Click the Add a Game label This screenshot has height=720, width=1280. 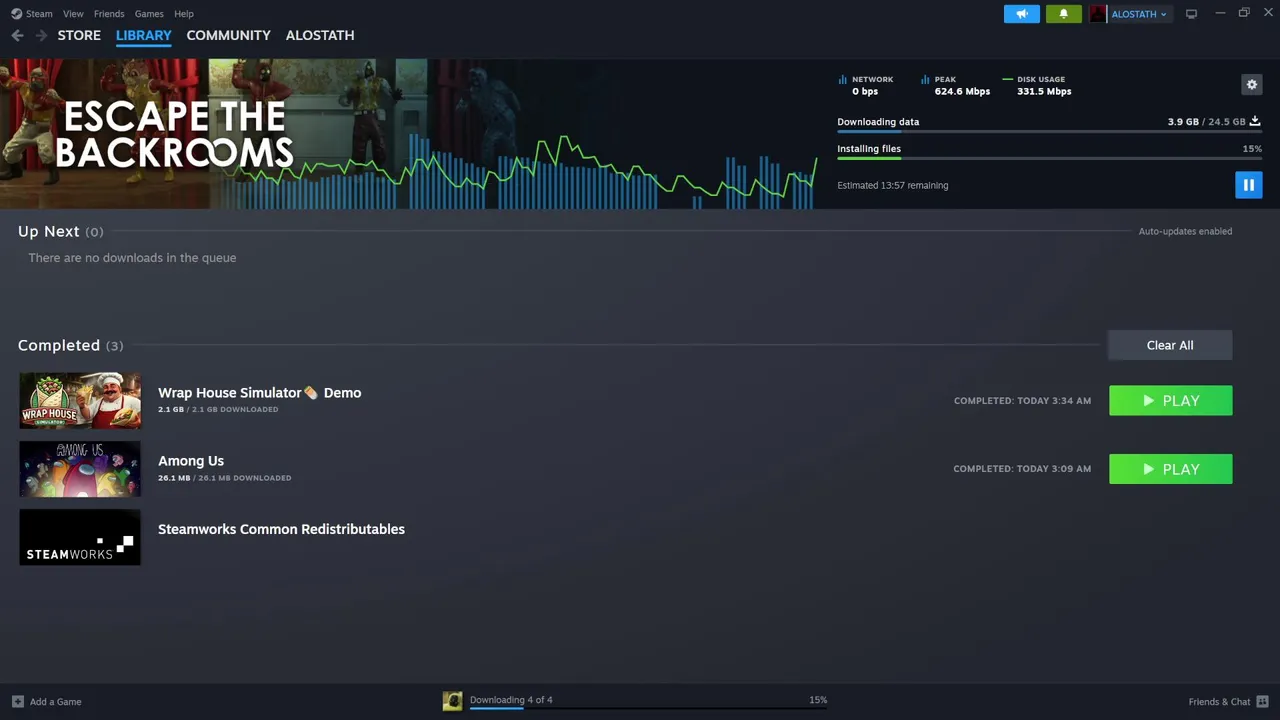[x=56, y=702]
